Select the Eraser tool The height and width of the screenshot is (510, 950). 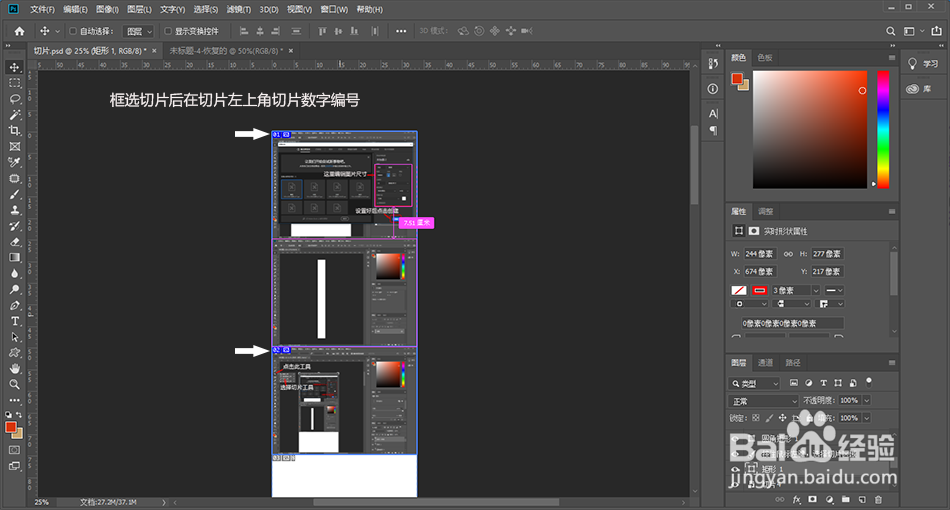click(x=15, y=242)
